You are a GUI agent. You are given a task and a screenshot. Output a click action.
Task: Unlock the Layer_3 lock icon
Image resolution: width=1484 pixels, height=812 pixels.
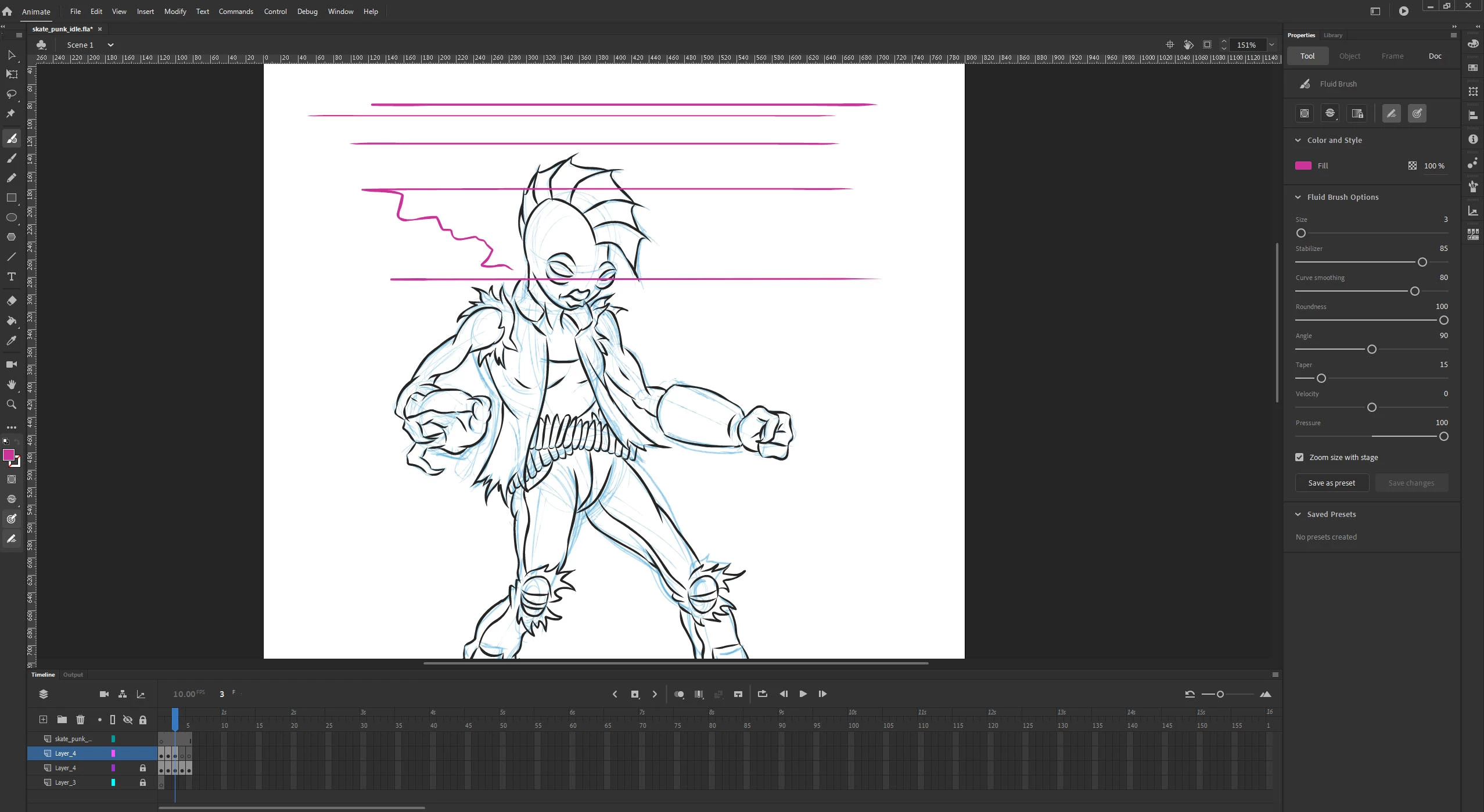(x=143, y=782)
